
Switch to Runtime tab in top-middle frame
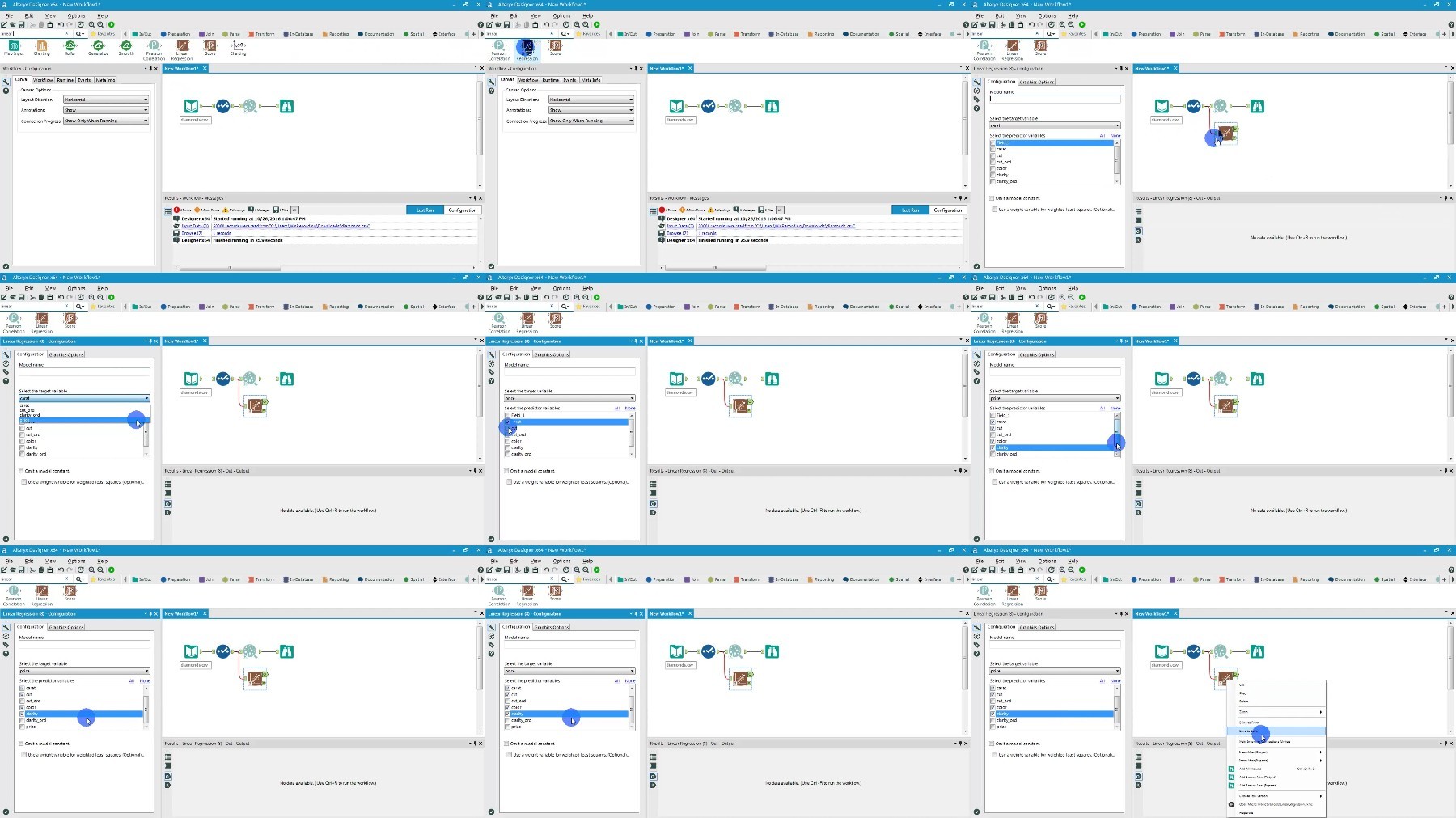(x=551, y=80)
